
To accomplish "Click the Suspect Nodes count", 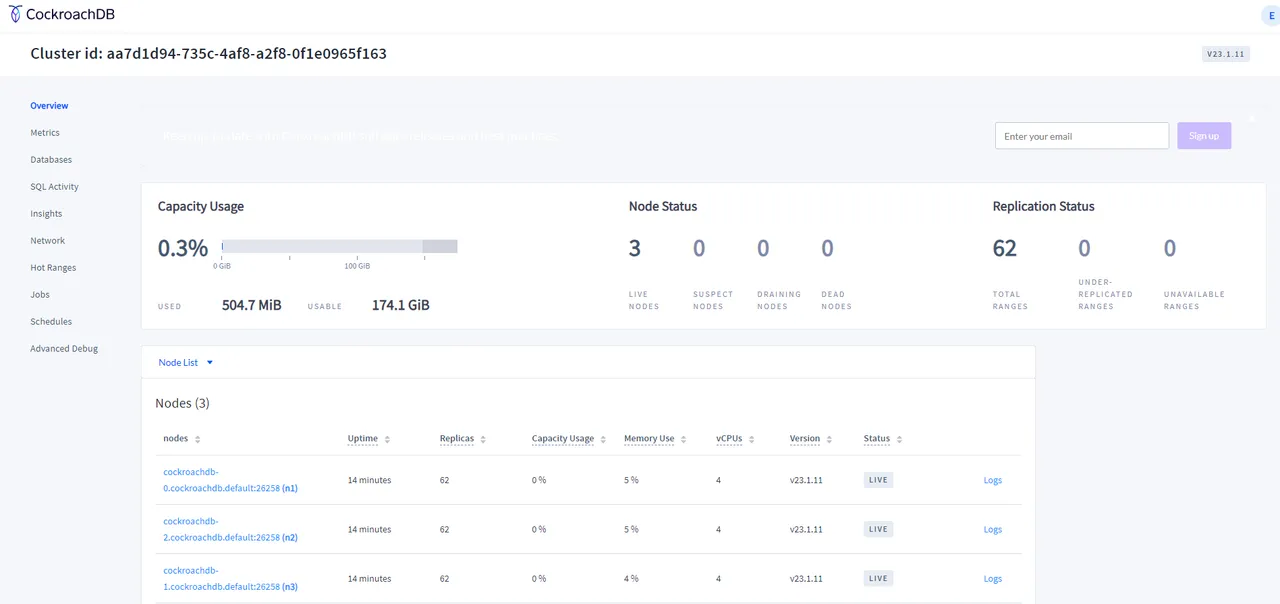I will (x=699, y=248).
